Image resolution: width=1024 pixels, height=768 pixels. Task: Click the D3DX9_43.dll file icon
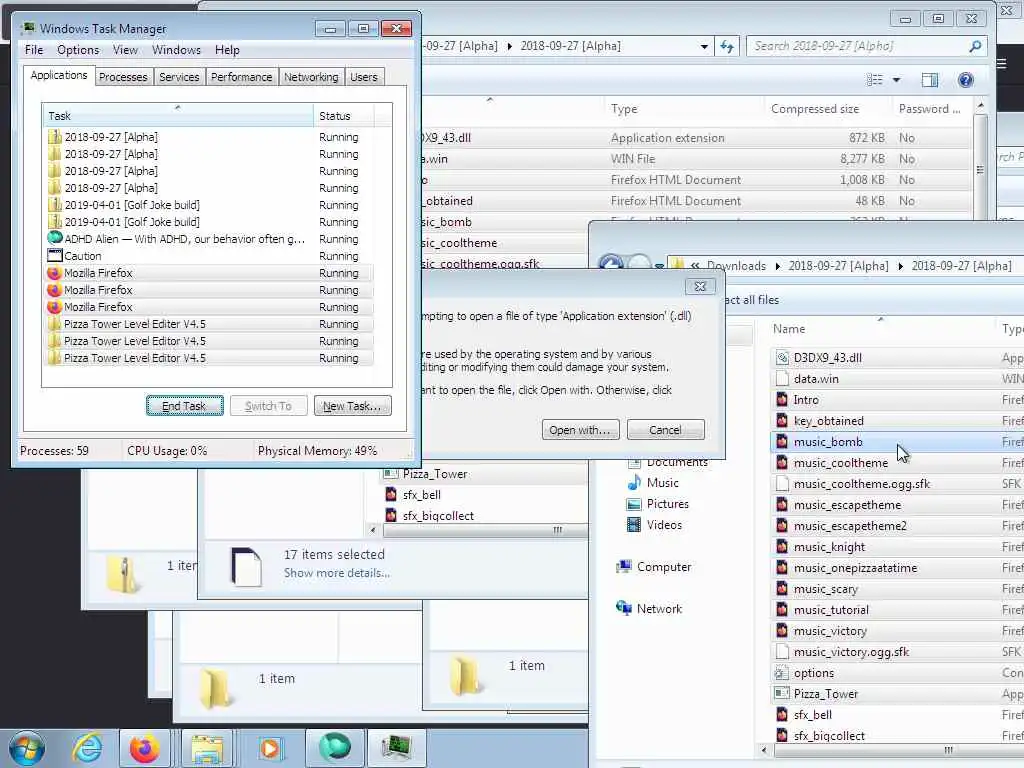click(x=782, y=358)
